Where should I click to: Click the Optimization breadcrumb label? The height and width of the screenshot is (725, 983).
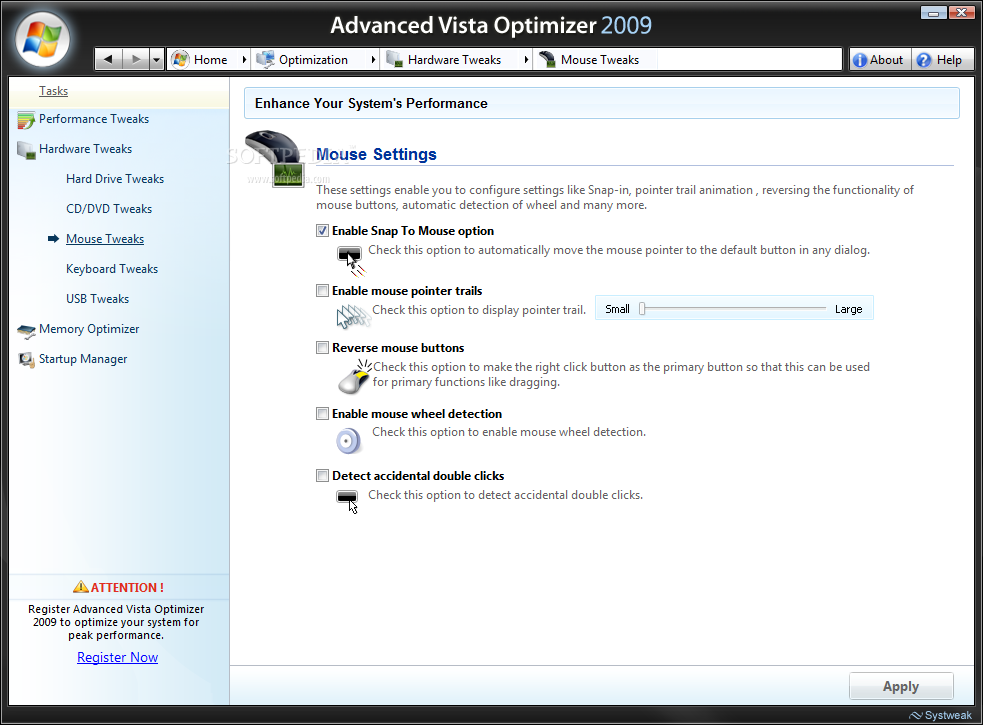coord(313,60)
